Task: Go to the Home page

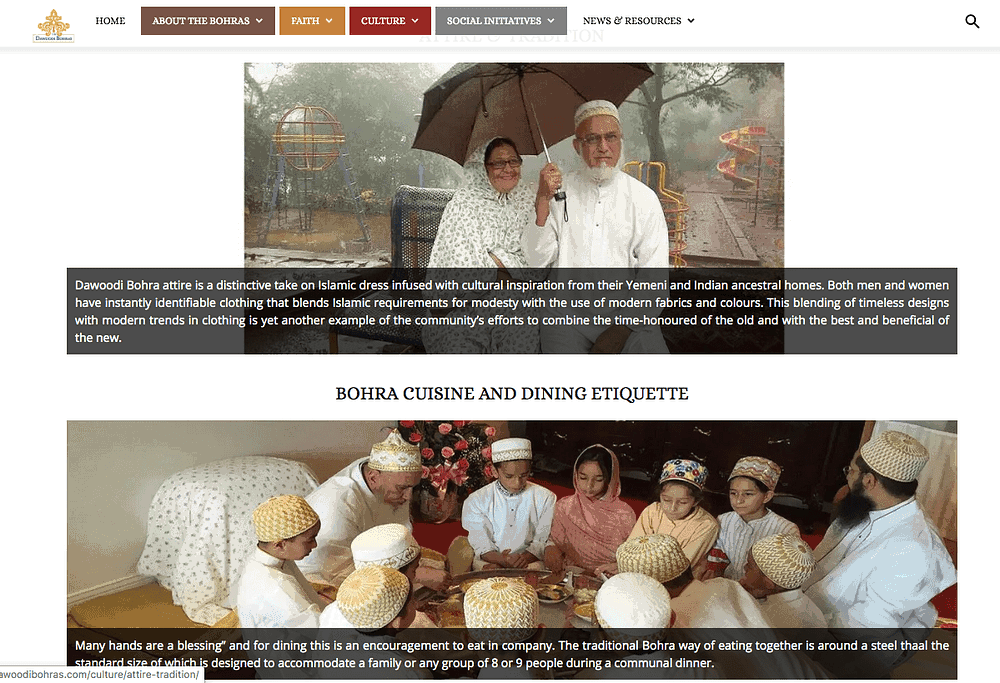Action: pos(110,20)
